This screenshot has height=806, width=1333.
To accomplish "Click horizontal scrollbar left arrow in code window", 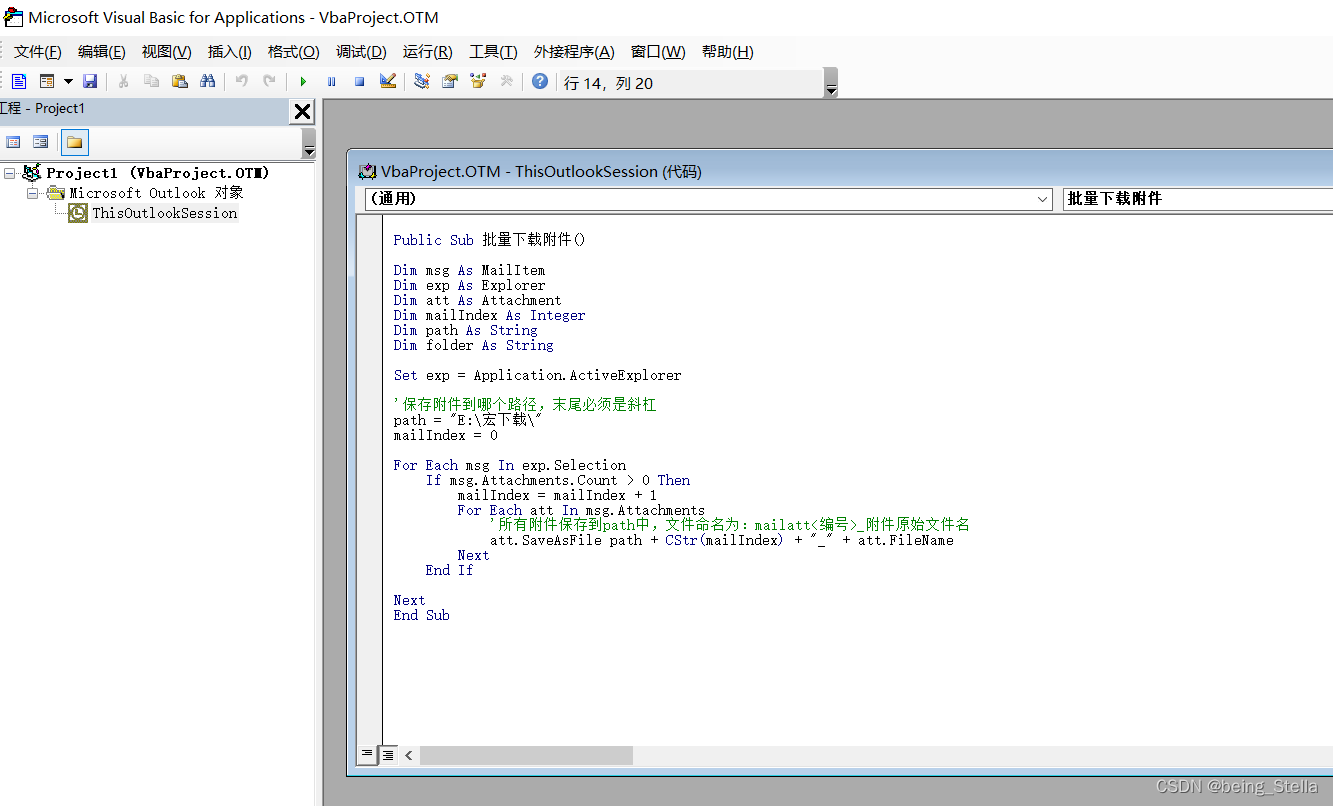I will 408,755.
